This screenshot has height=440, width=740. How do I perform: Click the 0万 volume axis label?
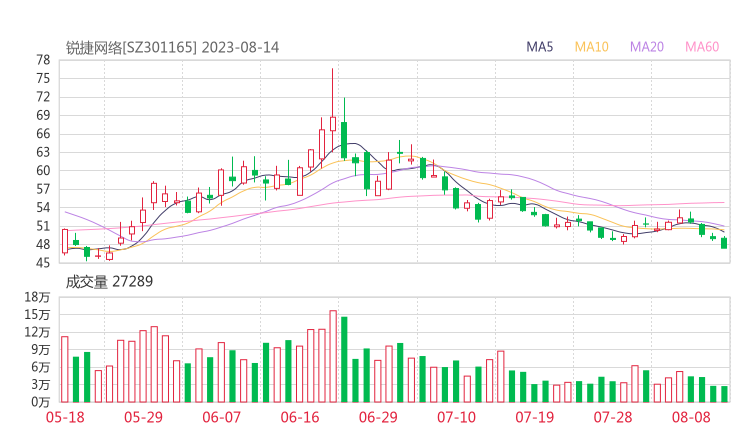click(41, 402)
